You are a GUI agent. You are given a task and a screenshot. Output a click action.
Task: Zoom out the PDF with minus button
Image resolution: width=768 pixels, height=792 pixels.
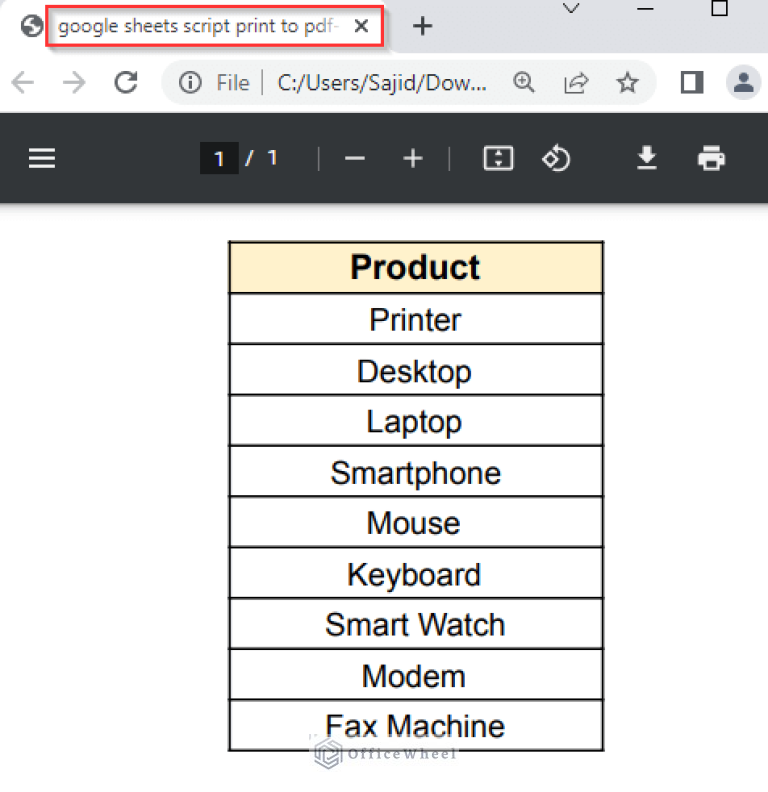tap(355, 159)
